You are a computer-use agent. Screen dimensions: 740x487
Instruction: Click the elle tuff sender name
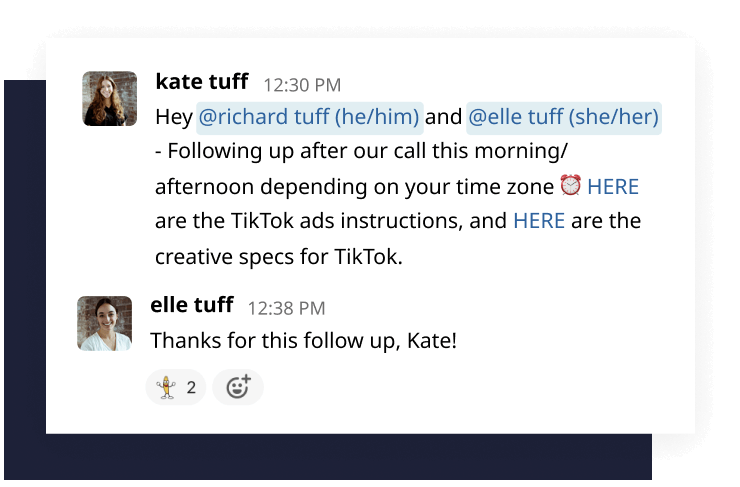pyautogui.click(x=192, y=305)
